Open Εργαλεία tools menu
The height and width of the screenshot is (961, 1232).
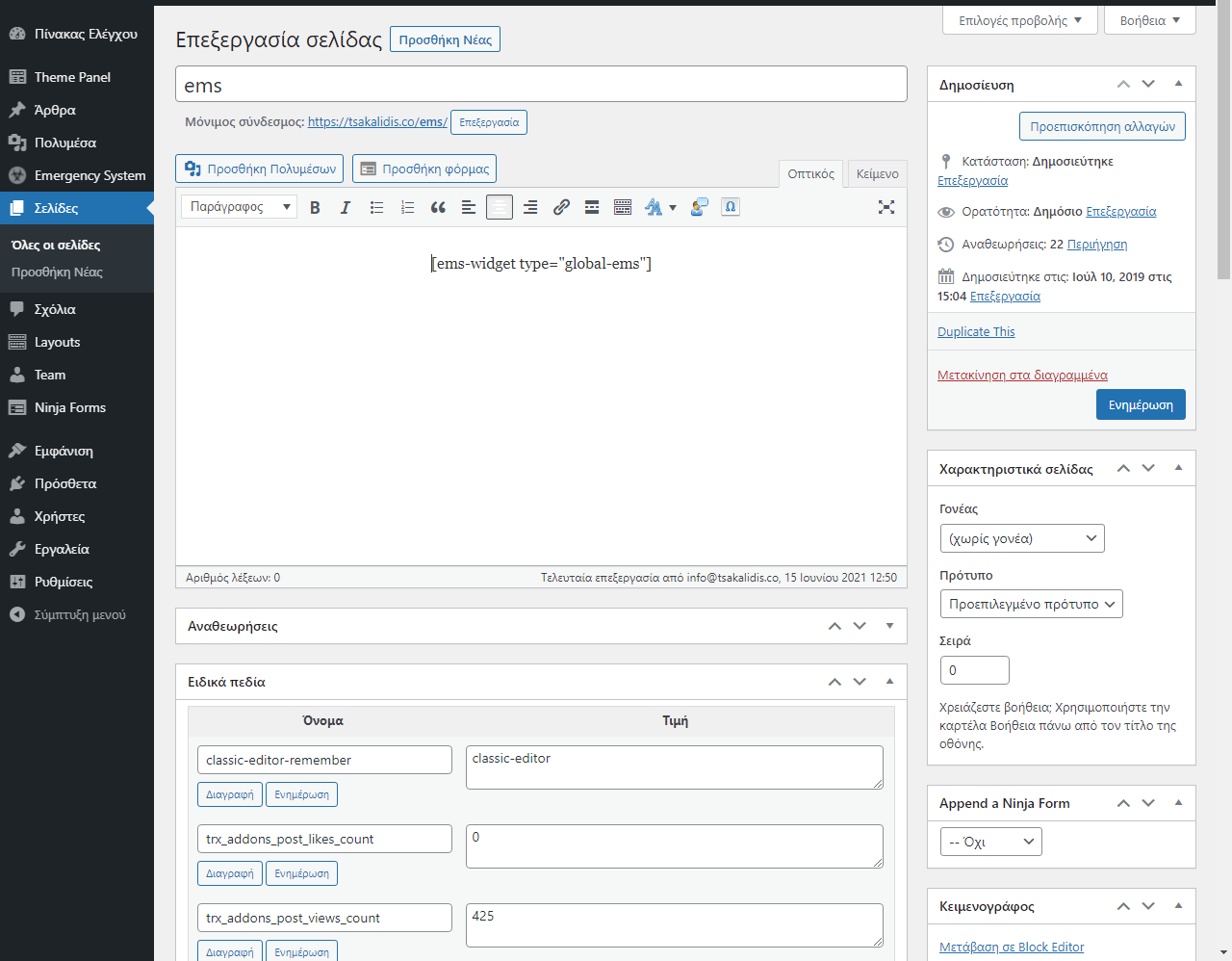(x=77, y=549)
